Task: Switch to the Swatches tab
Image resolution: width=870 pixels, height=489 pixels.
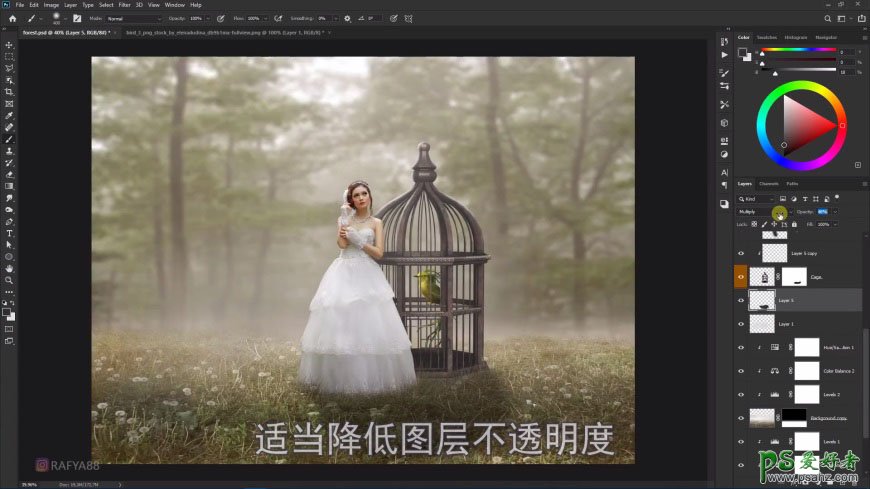Action: (x=767, y=37)
